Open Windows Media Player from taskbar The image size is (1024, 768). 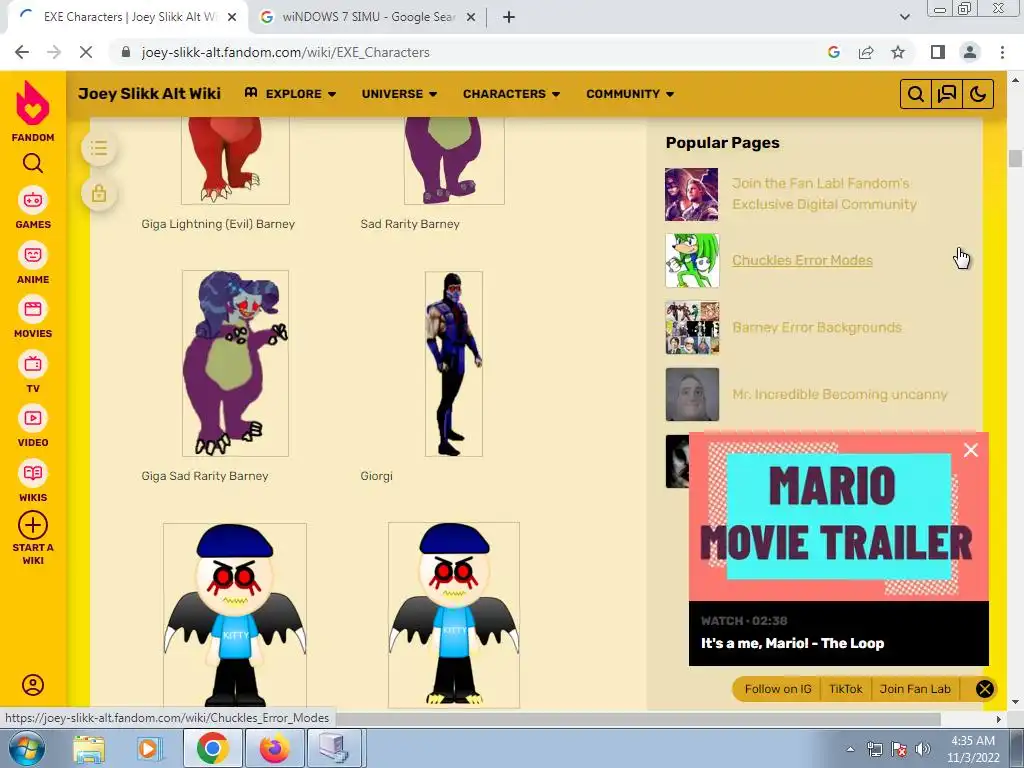click(149, 749)
